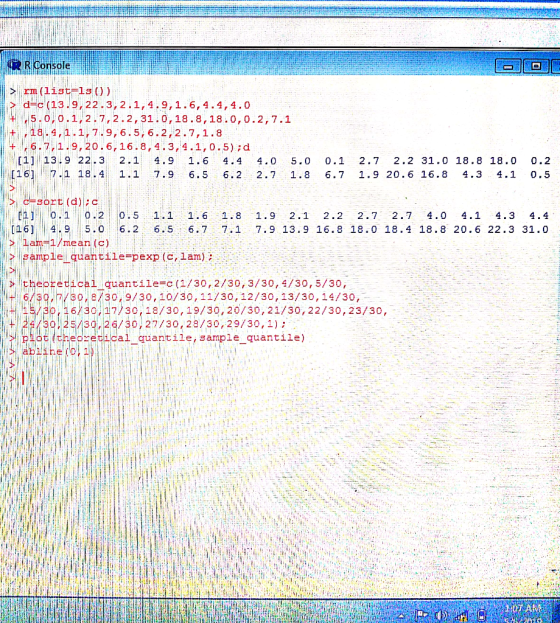Click the 1:07 AM taskbar clock
Viewport: 560px width, 623px height.
point(523,608)
